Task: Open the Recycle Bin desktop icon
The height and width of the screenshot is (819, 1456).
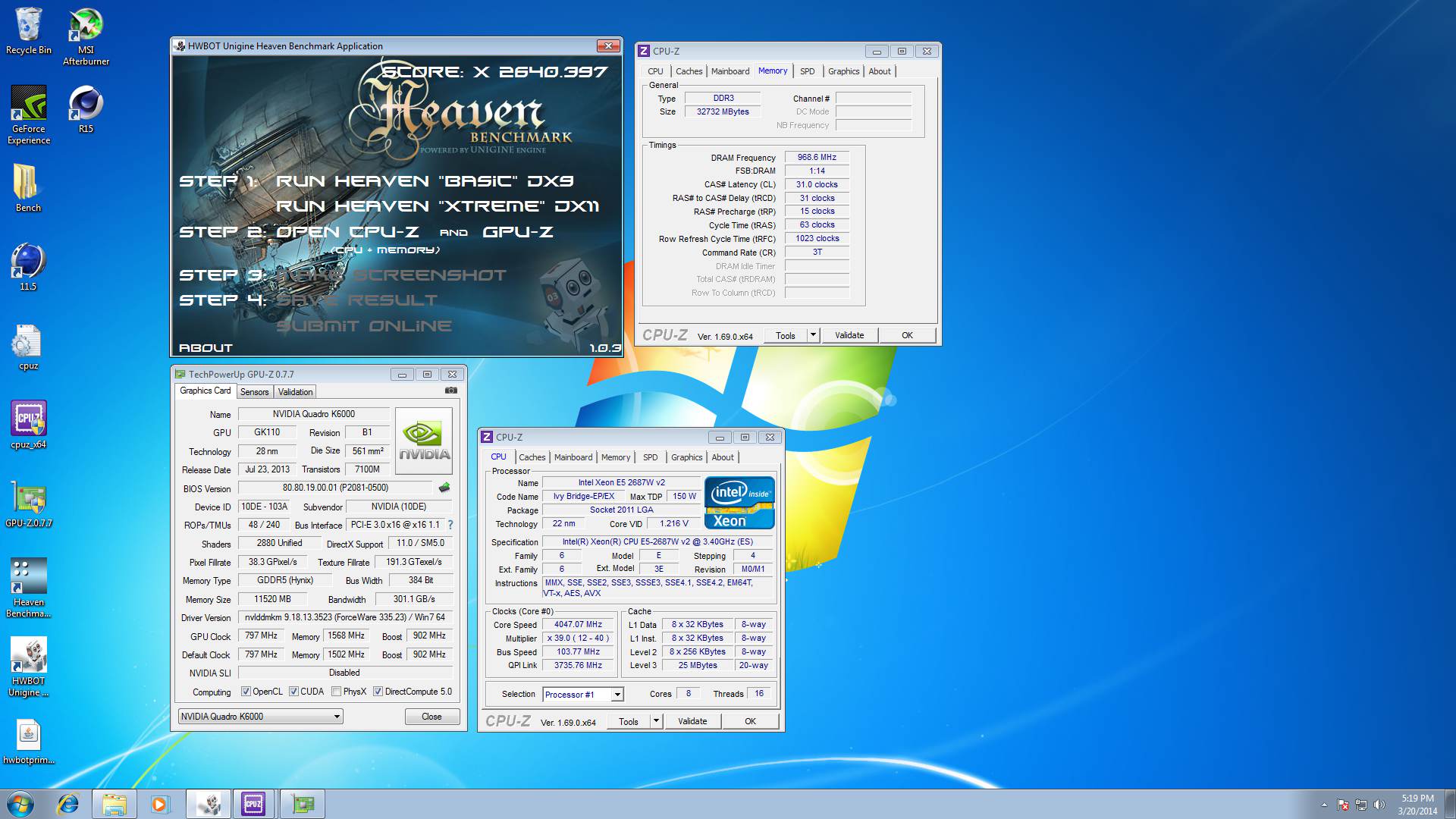Action: pyautogui.click(x=29, y=30)
